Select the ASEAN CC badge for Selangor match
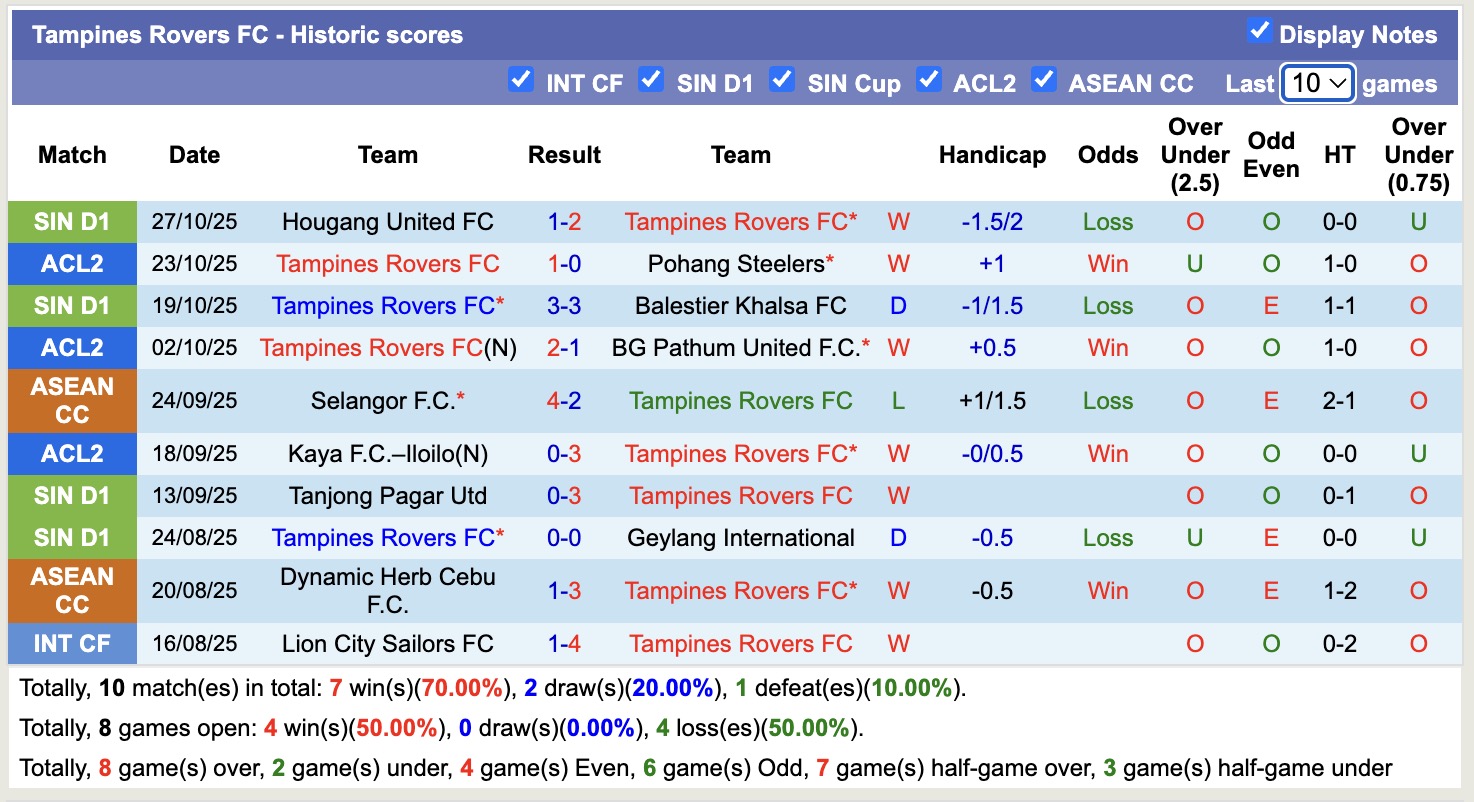Image resolution: width=1474 pixels, height=802 pixels. [72, 401]
